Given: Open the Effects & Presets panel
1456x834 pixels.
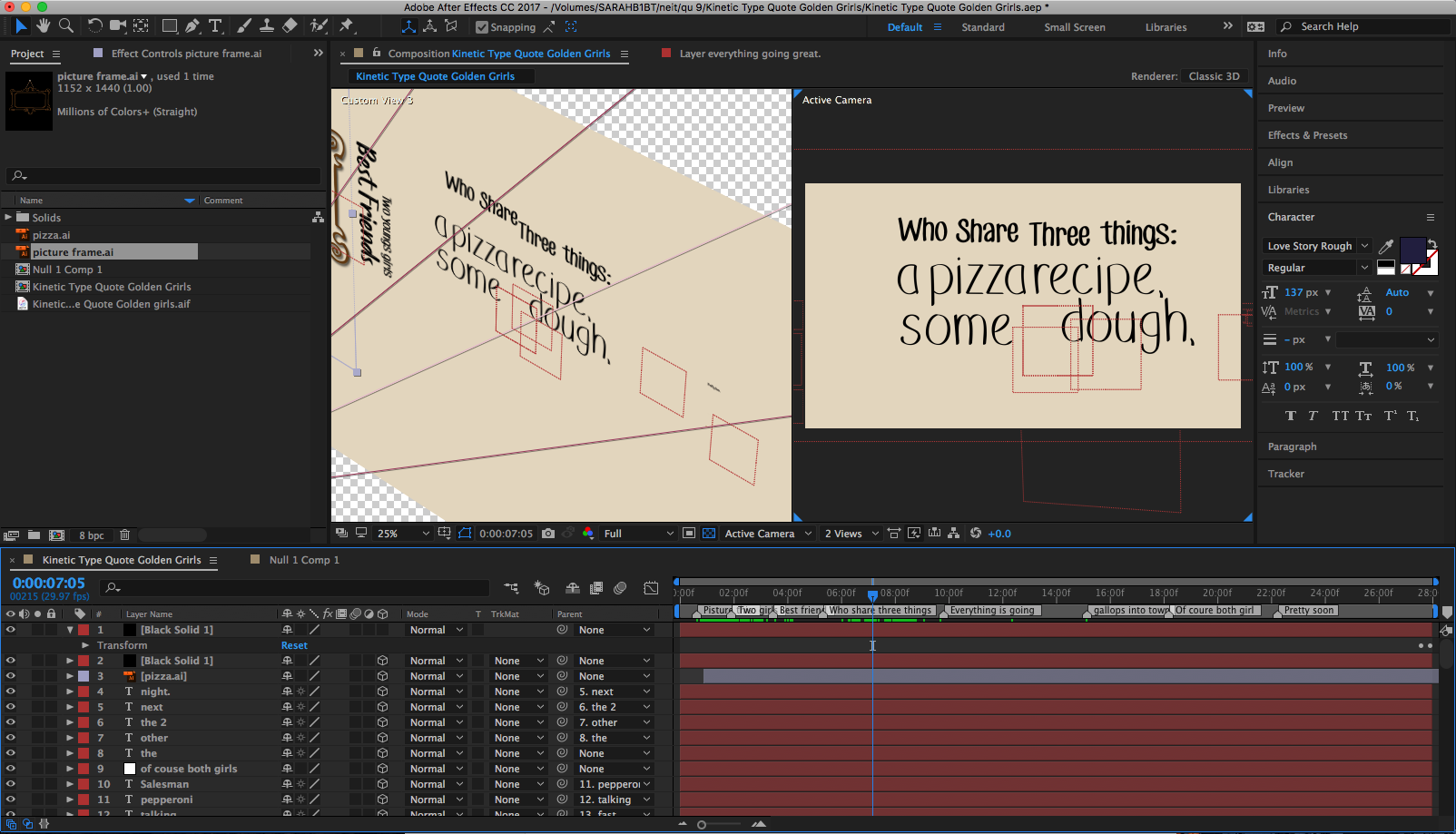Looking at the screenshot, I should [x=1307, y=135].
